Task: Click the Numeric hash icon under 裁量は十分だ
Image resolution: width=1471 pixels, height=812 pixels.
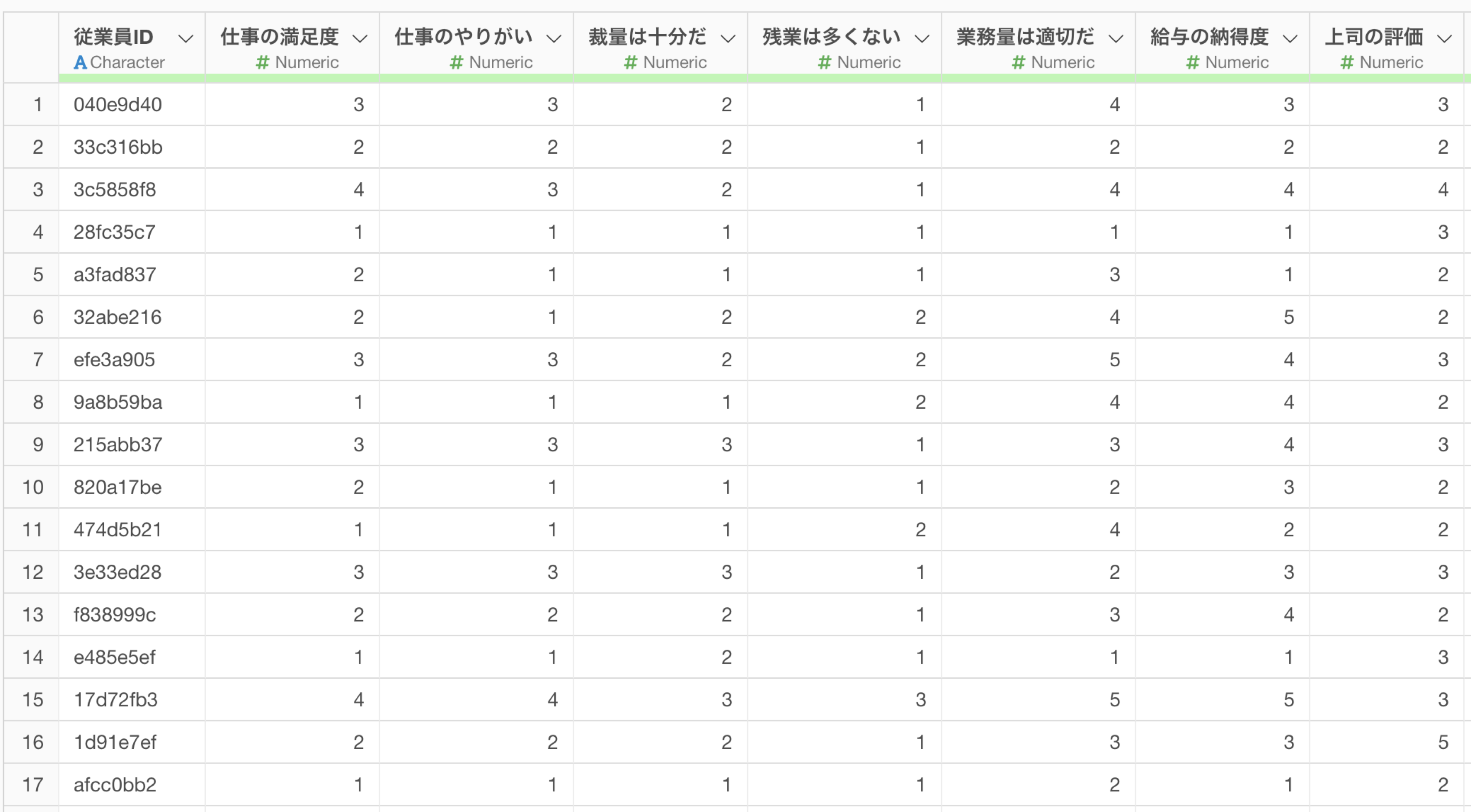Action: (630, 62)
